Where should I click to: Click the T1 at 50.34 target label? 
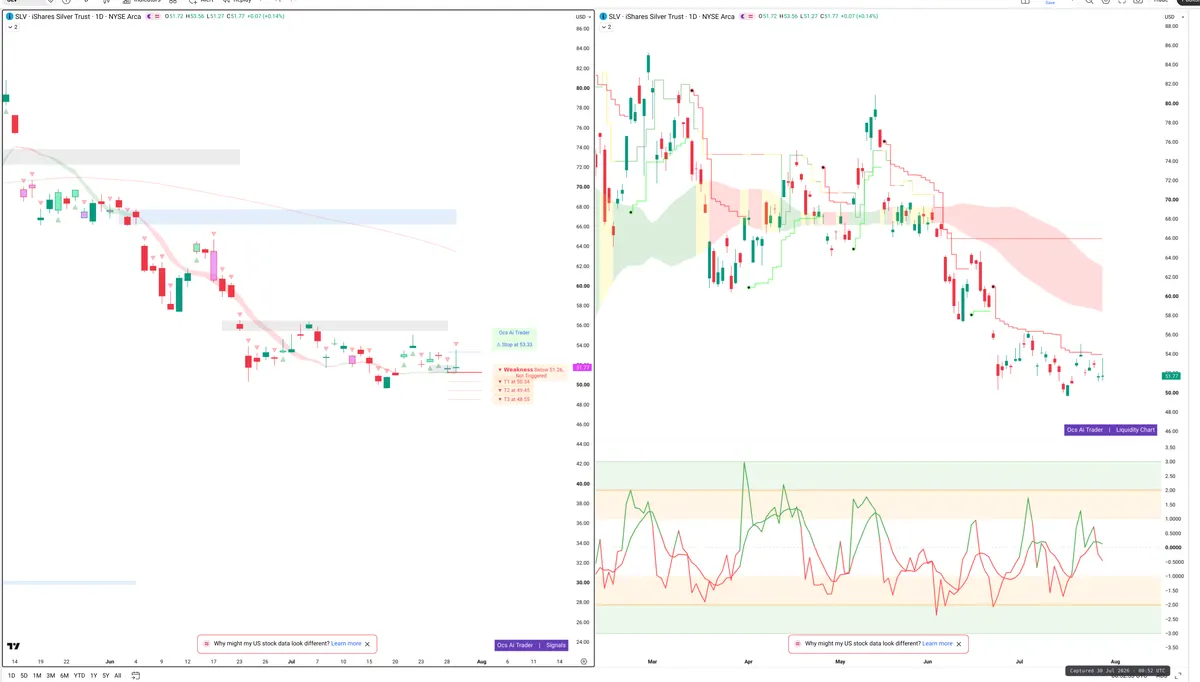(514, 381)
